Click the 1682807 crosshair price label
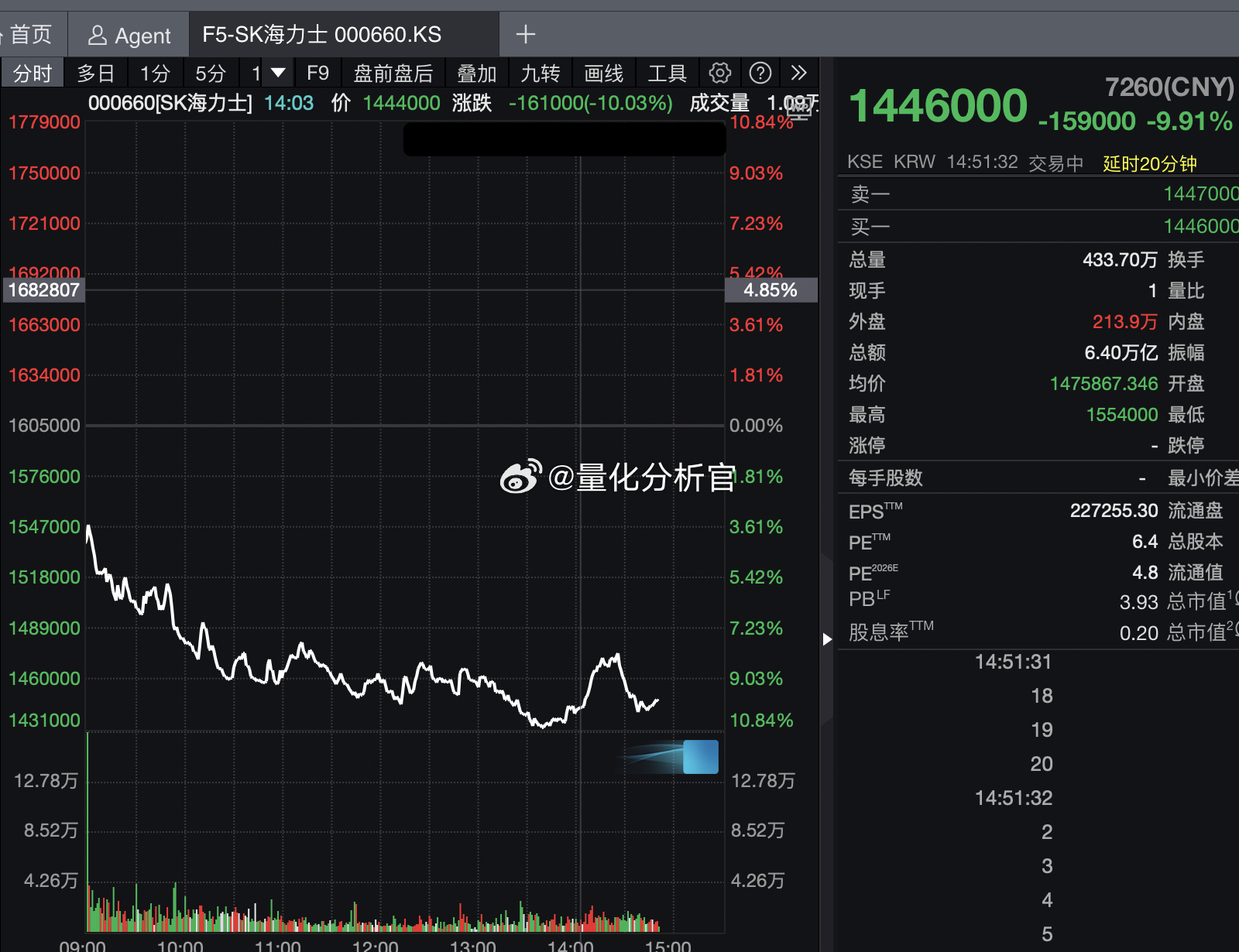The height and width of the screenshot is (952, 1239). [x=43, y=290]
